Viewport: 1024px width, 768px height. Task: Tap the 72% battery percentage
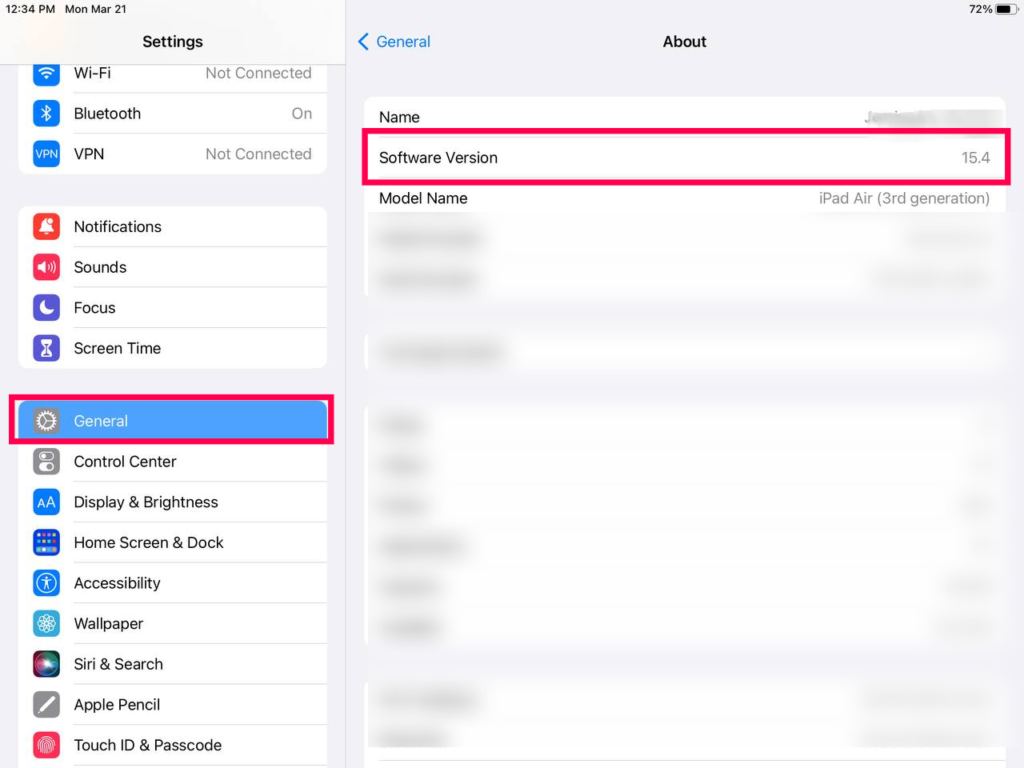pyautogui.click(x=980, y=9)
